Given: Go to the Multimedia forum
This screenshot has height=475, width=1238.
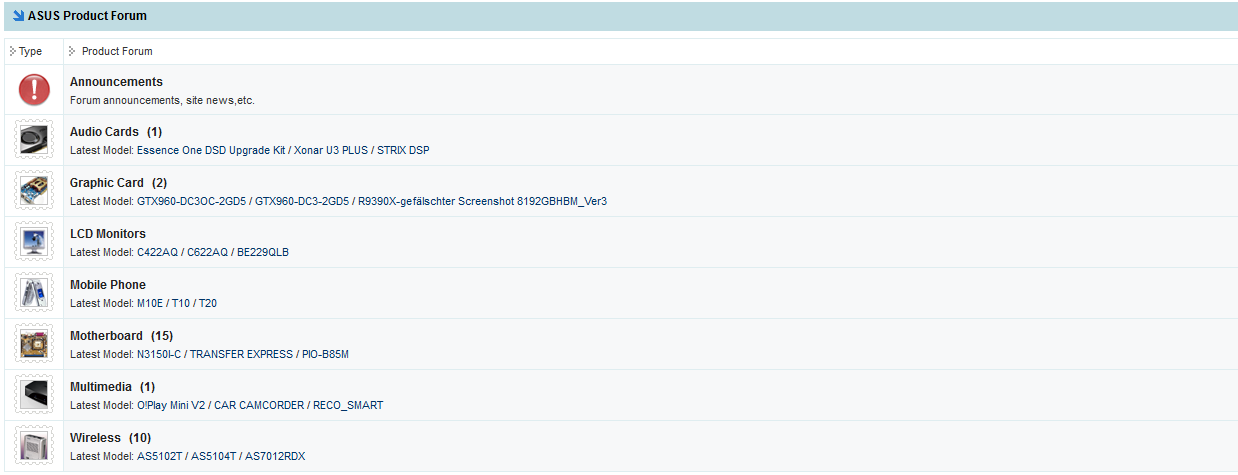Looking at the screenshot, I should point(101,387).
